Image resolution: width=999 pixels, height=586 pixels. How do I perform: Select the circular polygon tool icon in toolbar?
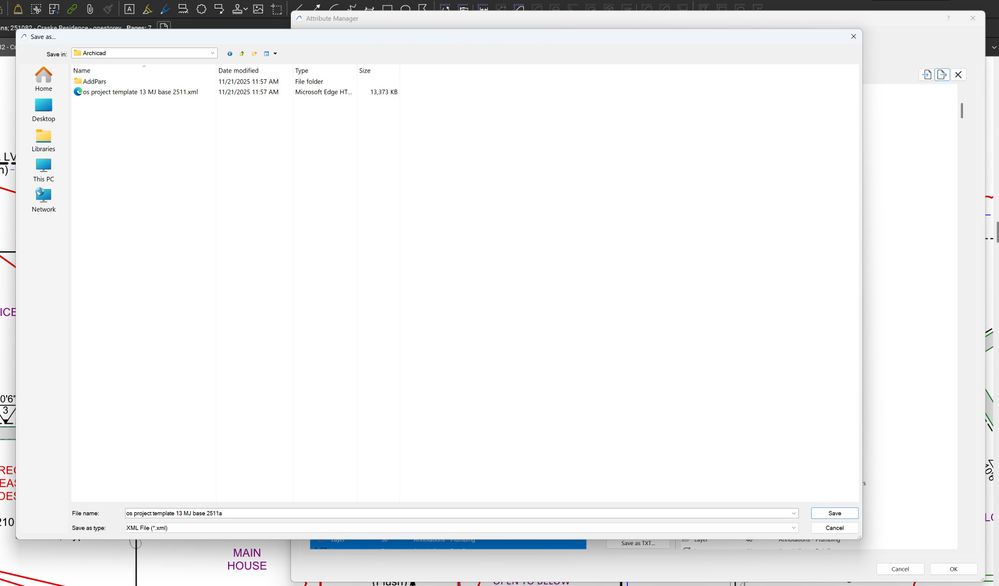[x=201, y=9]
